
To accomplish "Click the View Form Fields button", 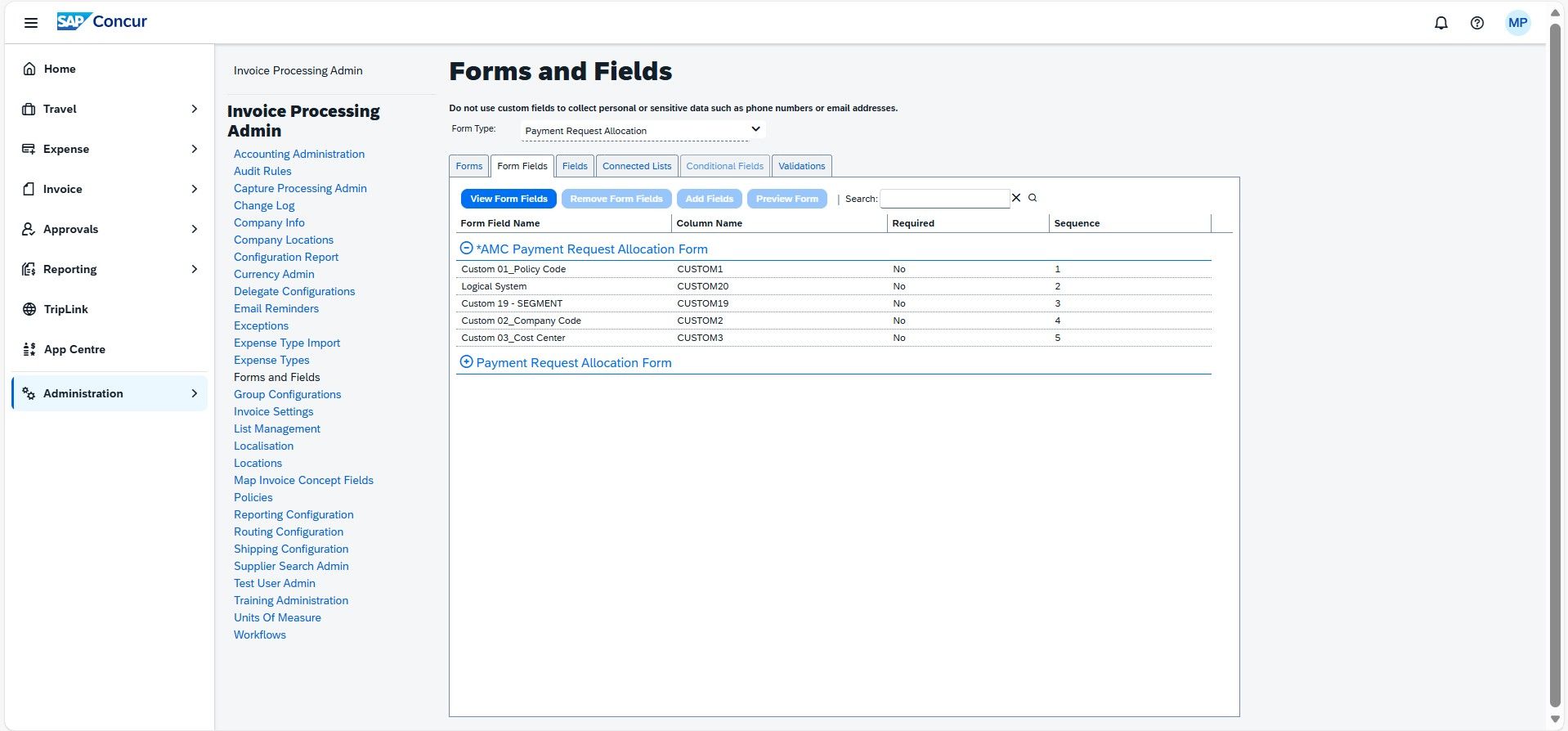I will coord(508,199).
